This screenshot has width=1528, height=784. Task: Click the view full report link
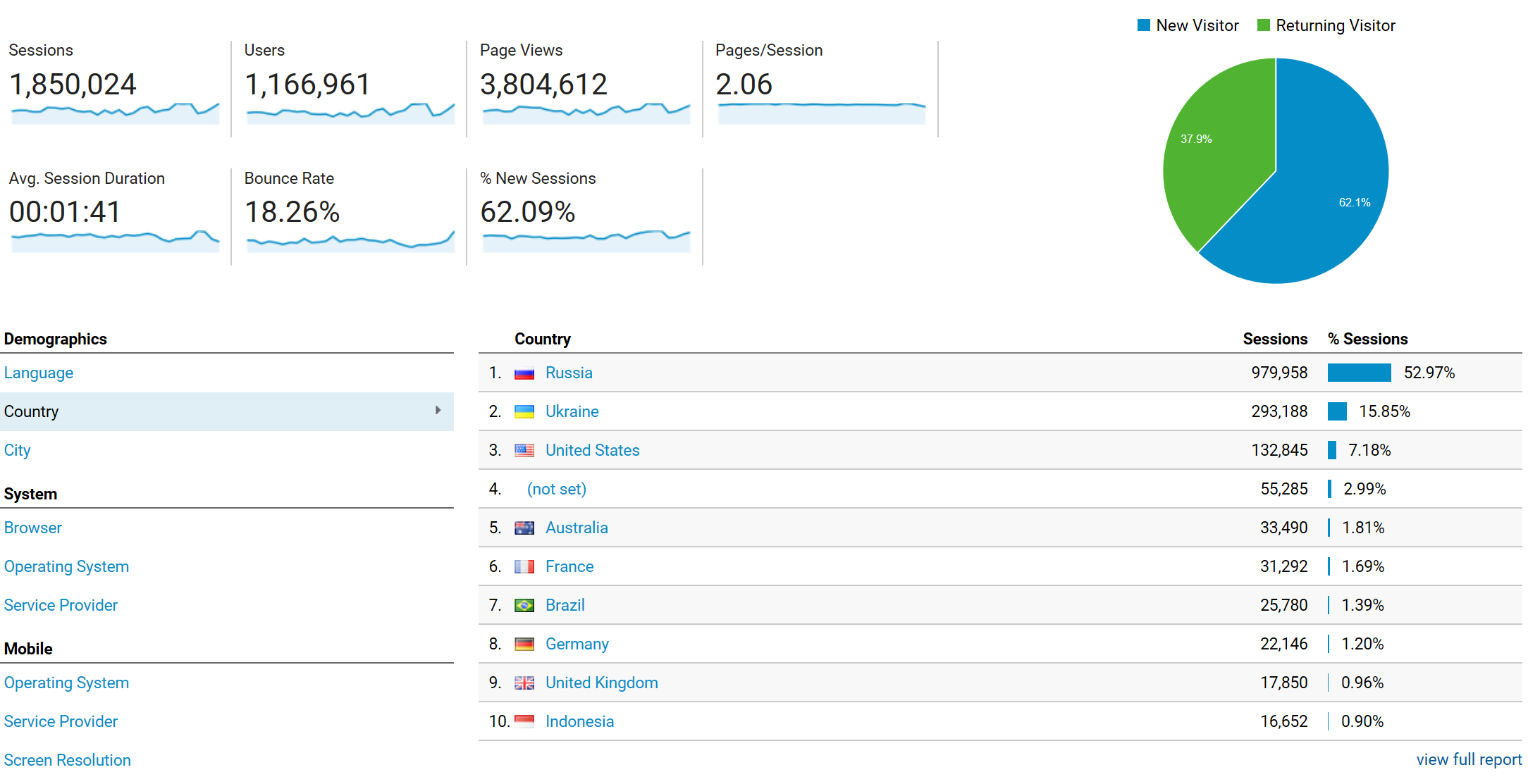coord(1468,759)
